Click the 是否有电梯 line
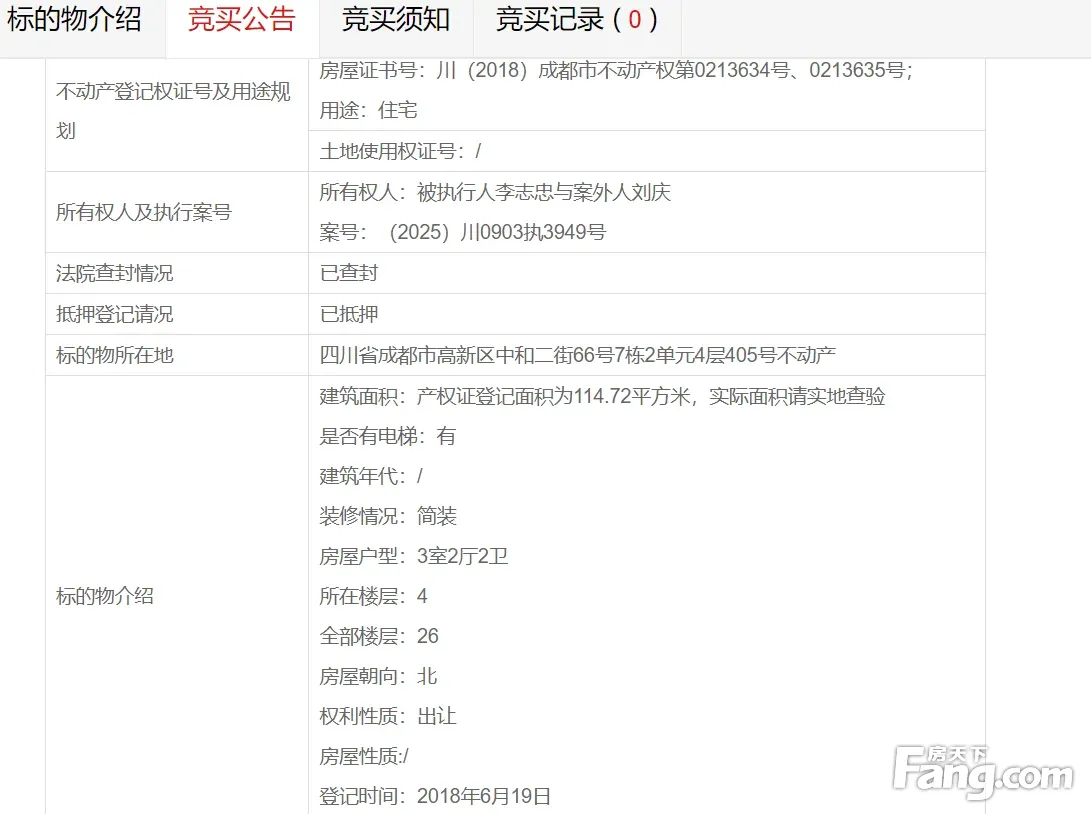 pos(388,437)
